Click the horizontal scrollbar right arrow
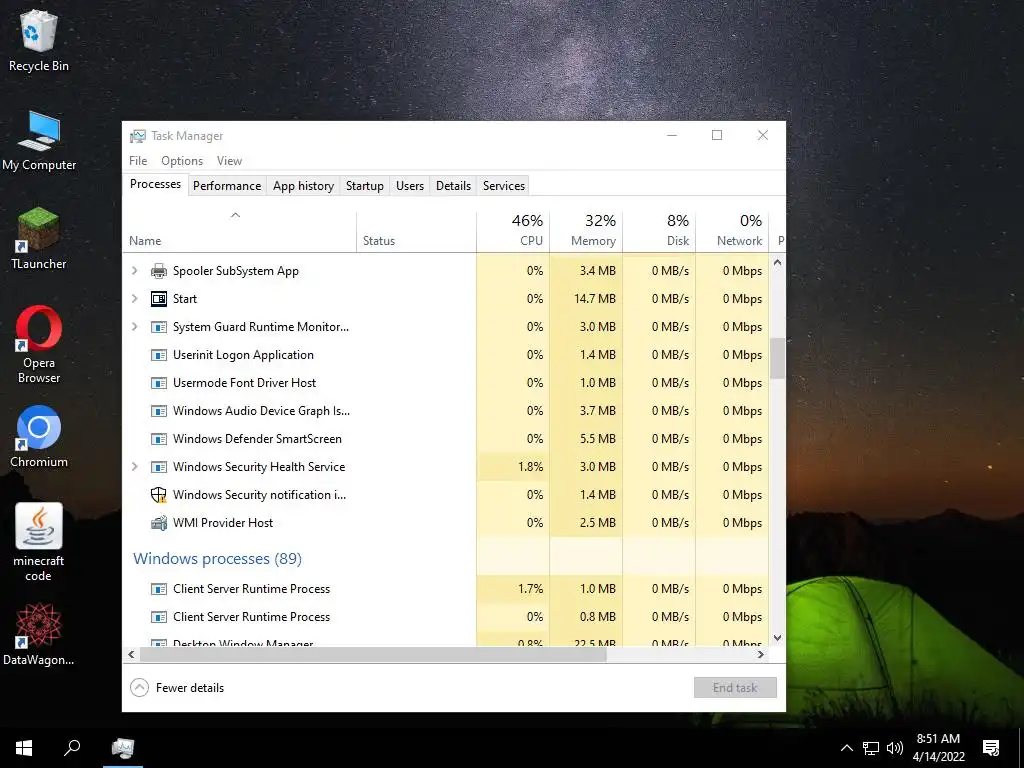Viewport: 1024px width, 768px height. [761, 654]
